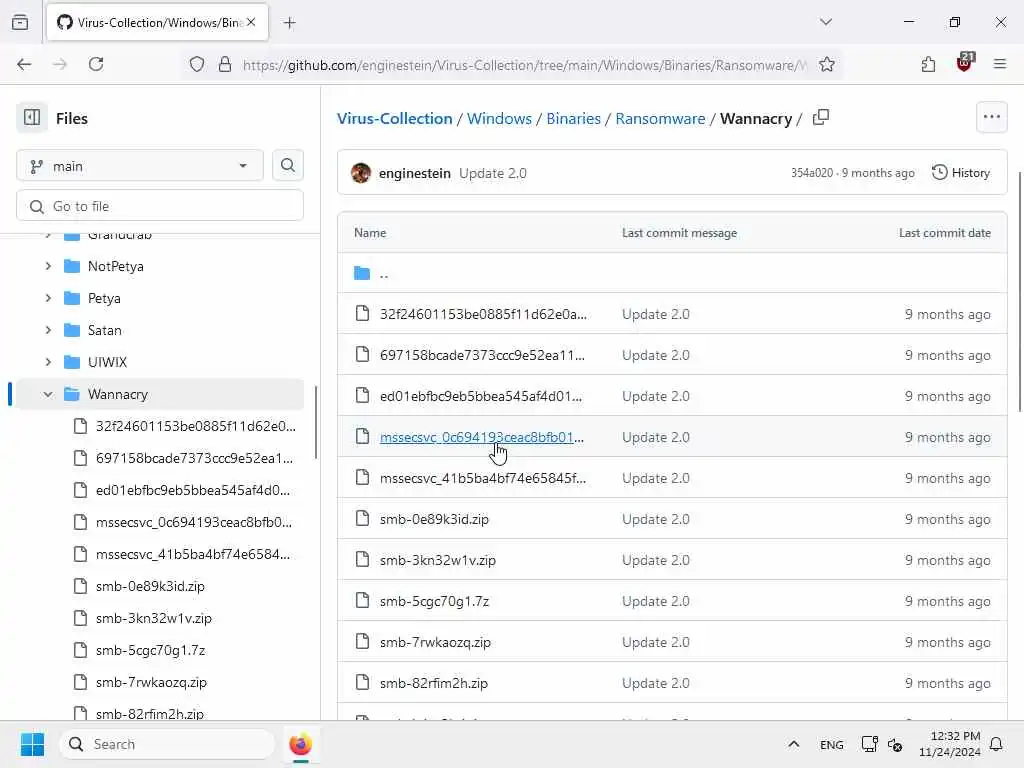
Task: Open uBlock Origin extension icon
Action: tap(964, 63)
